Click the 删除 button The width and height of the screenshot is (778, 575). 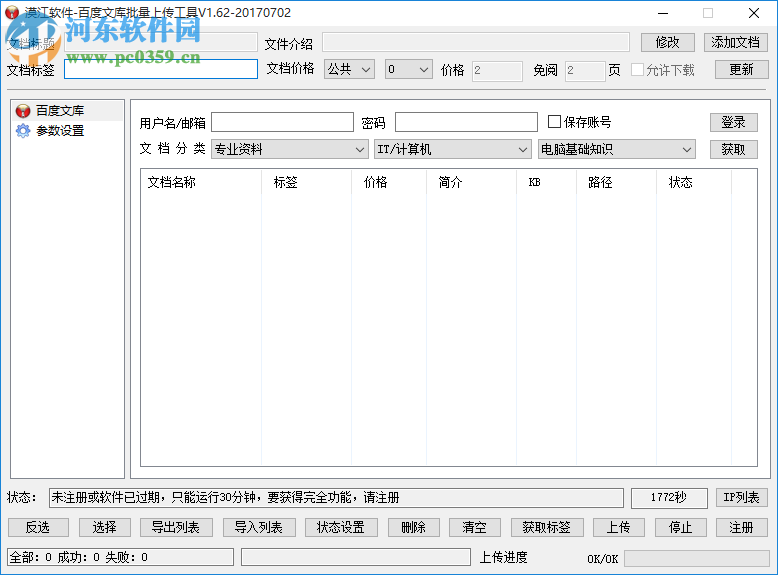coord(414,527)
